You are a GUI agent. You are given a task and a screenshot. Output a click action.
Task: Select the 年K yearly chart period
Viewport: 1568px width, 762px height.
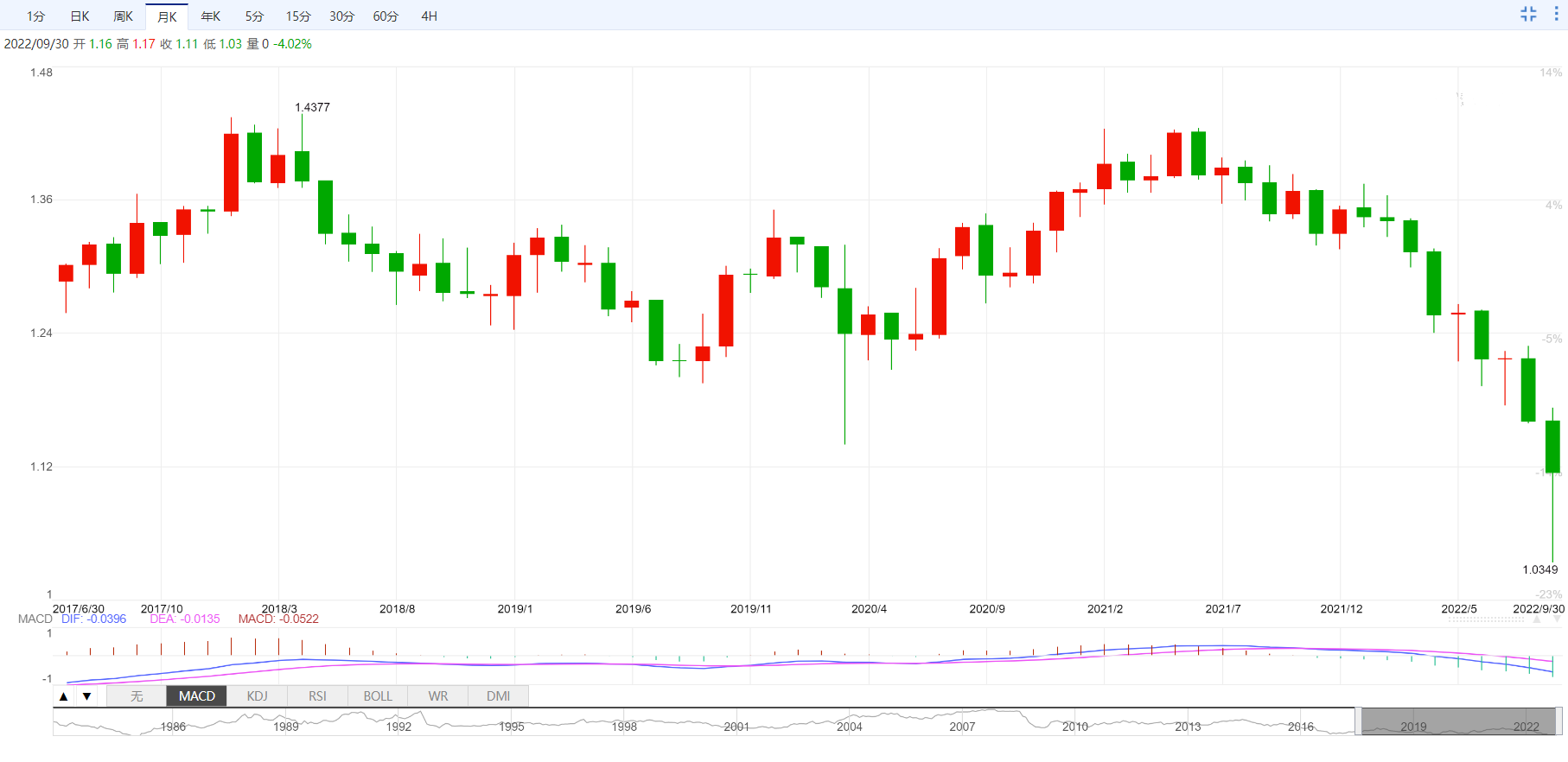click(x=210, y=16)
